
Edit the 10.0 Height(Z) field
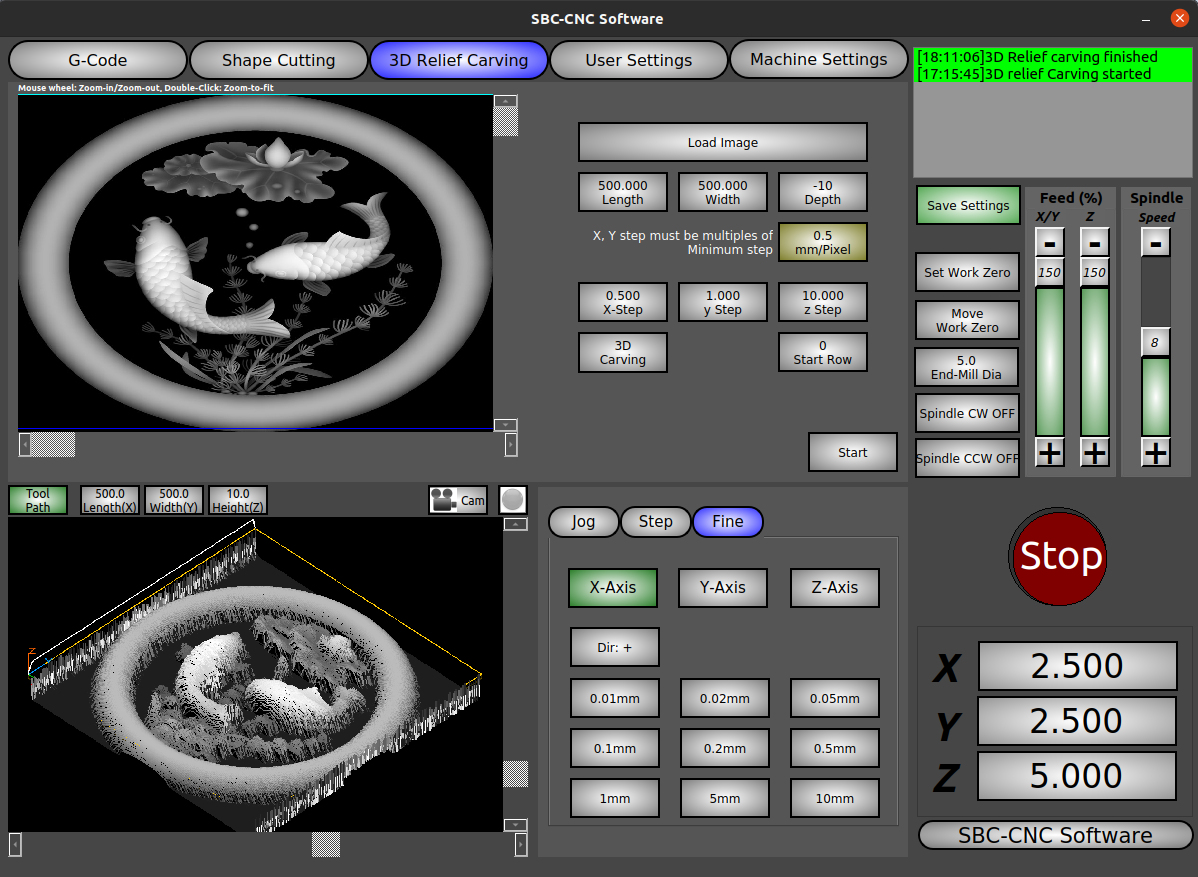click(238, 500)
